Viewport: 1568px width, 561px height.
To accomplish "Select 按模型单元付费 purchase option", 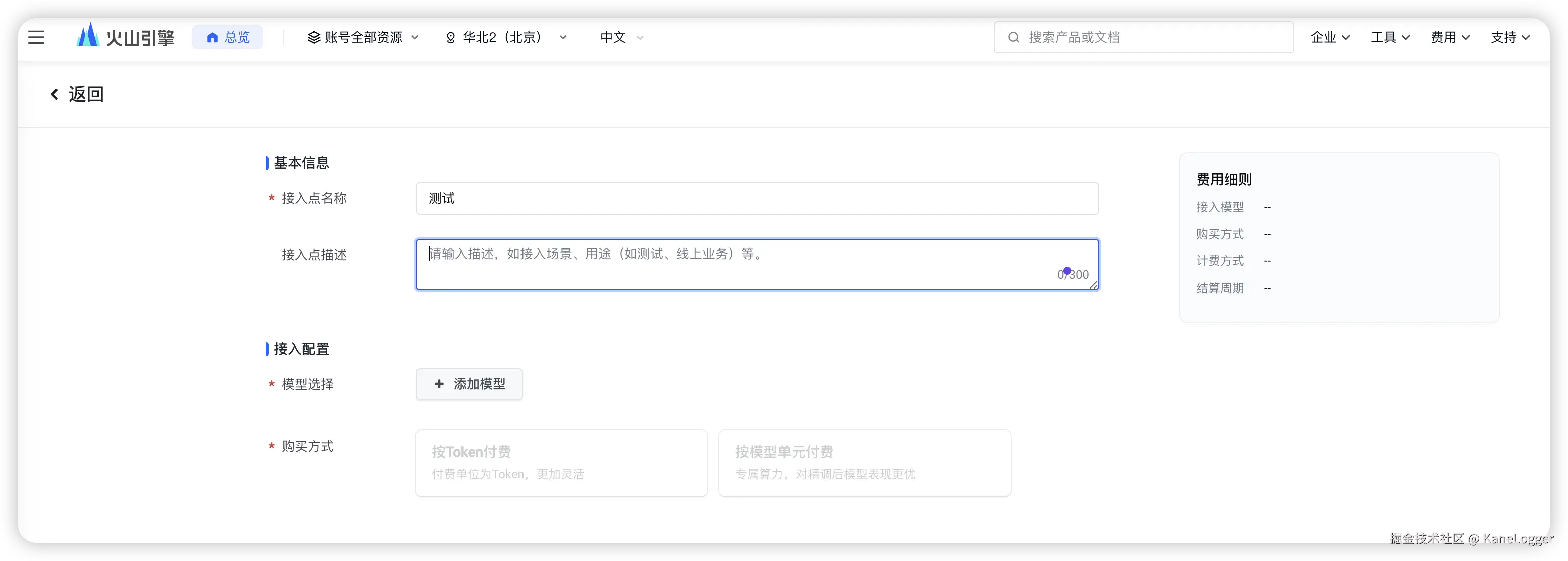I will tap(864, 463).
